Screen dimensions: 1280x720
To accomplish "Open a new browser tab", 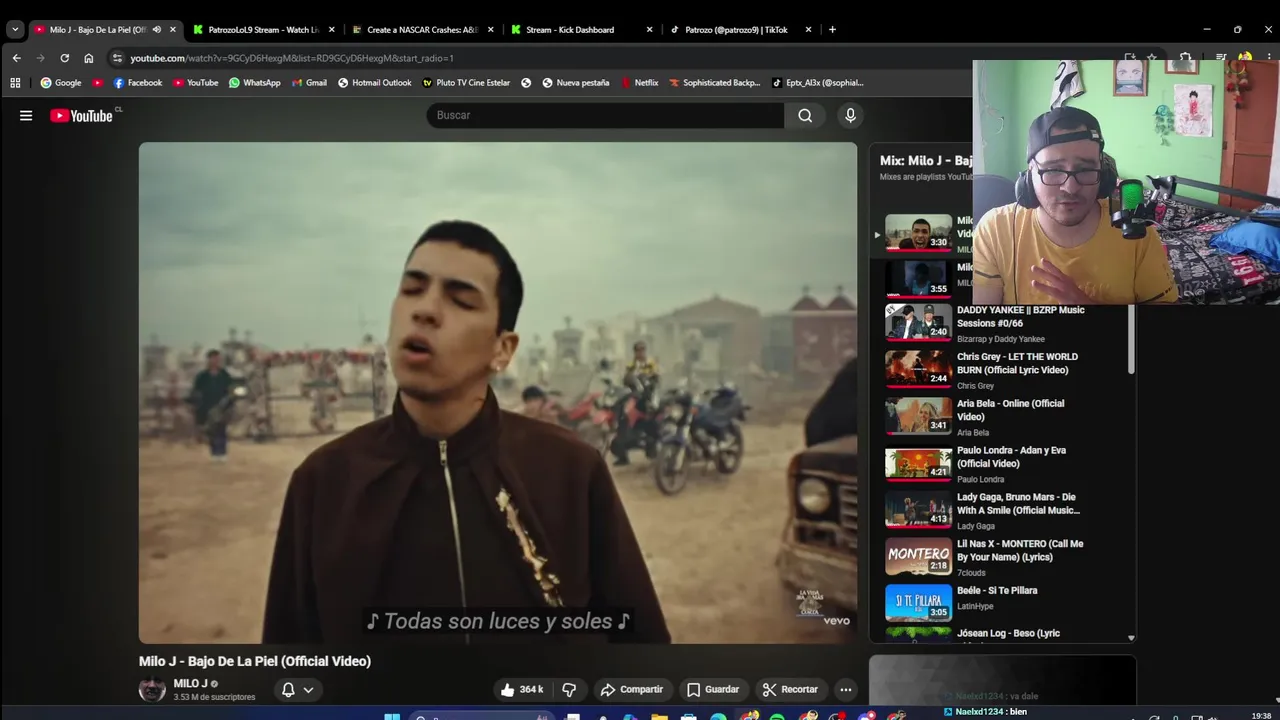I will (832, 30).
